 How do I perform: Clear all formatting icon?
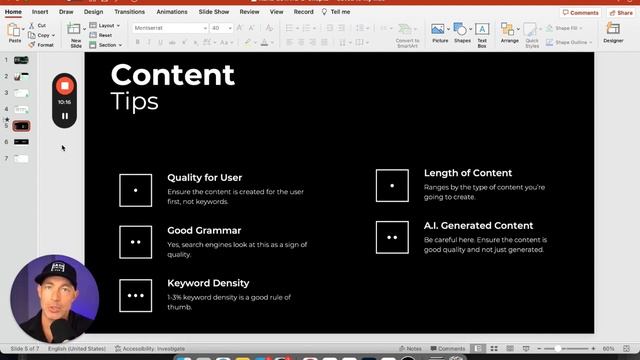point(269,28)
